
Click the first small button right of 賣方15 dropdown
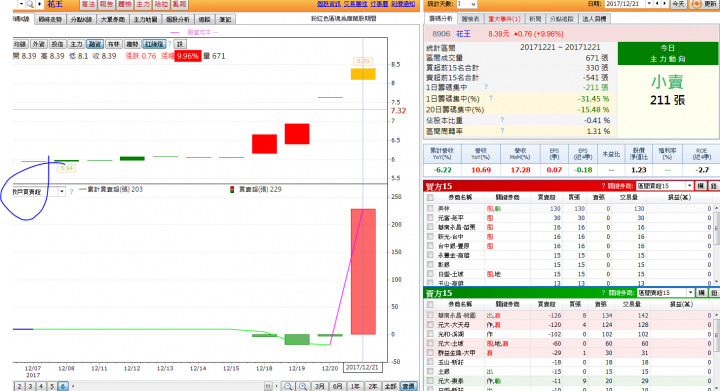coord(701,292)
